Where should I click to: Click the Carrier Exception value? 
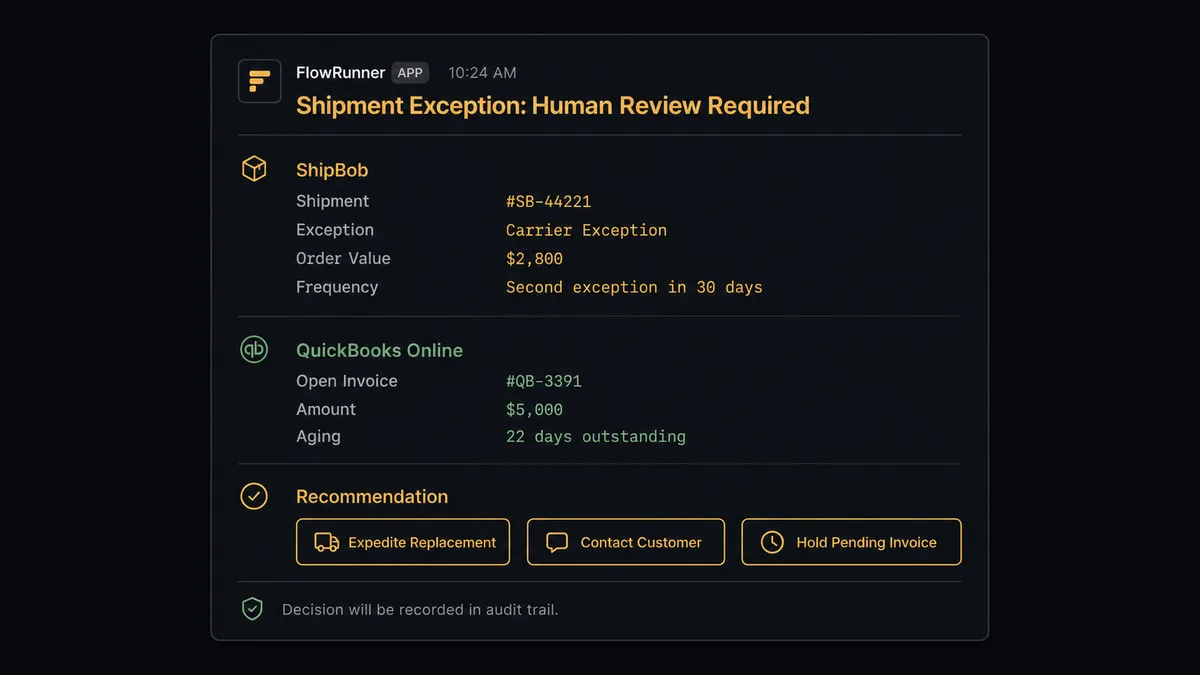(x=586, y=230)
